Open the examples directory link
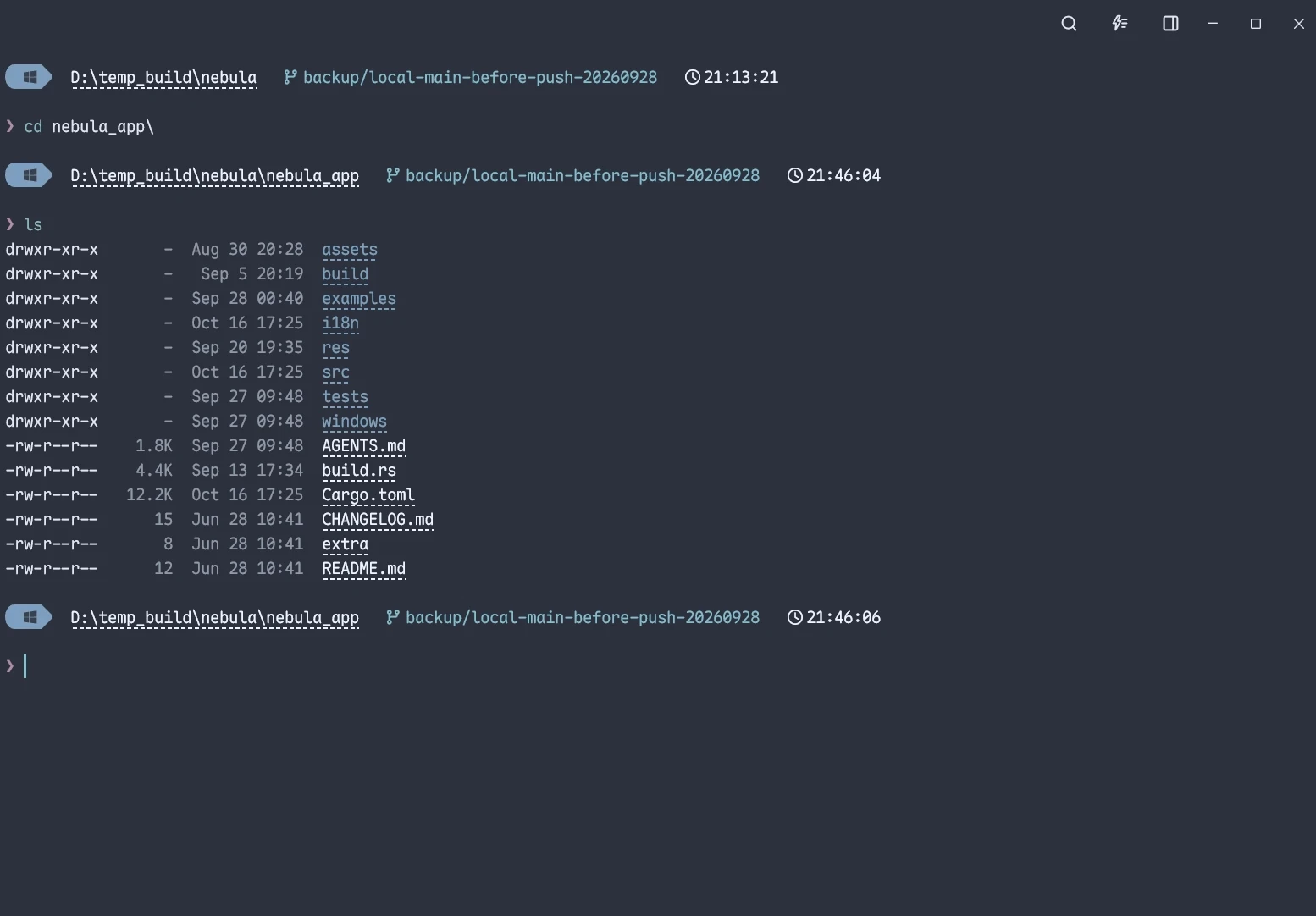 (359, 299)
